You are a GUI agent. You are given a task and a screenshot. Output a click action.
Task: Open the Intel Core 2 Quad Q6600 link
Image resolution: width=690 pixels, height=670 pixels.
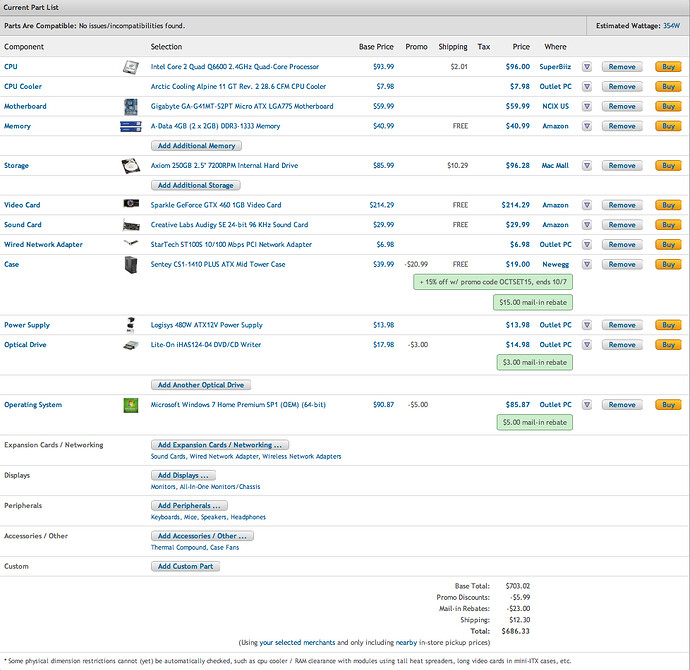235,67
